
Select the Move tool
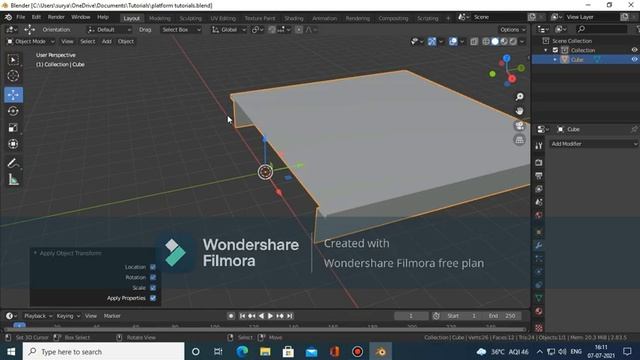click(13, 95)
